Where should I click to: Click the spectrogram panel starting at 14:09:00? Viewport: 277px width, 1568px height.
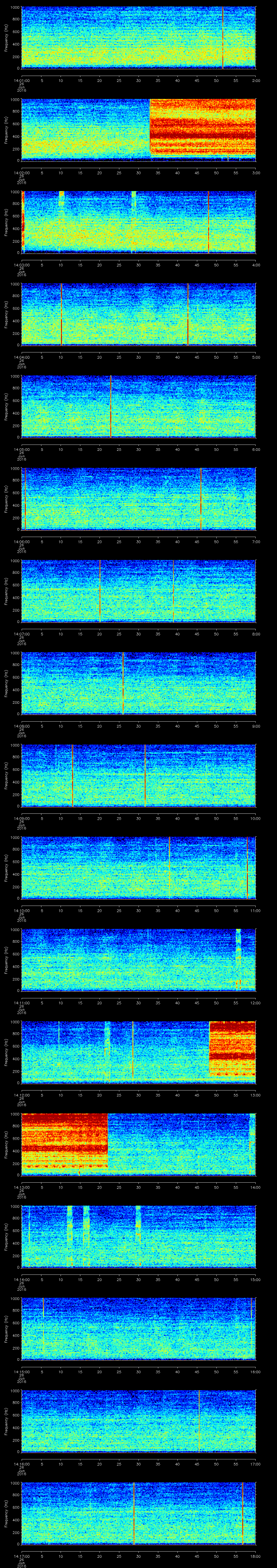(x=138, y=775)
